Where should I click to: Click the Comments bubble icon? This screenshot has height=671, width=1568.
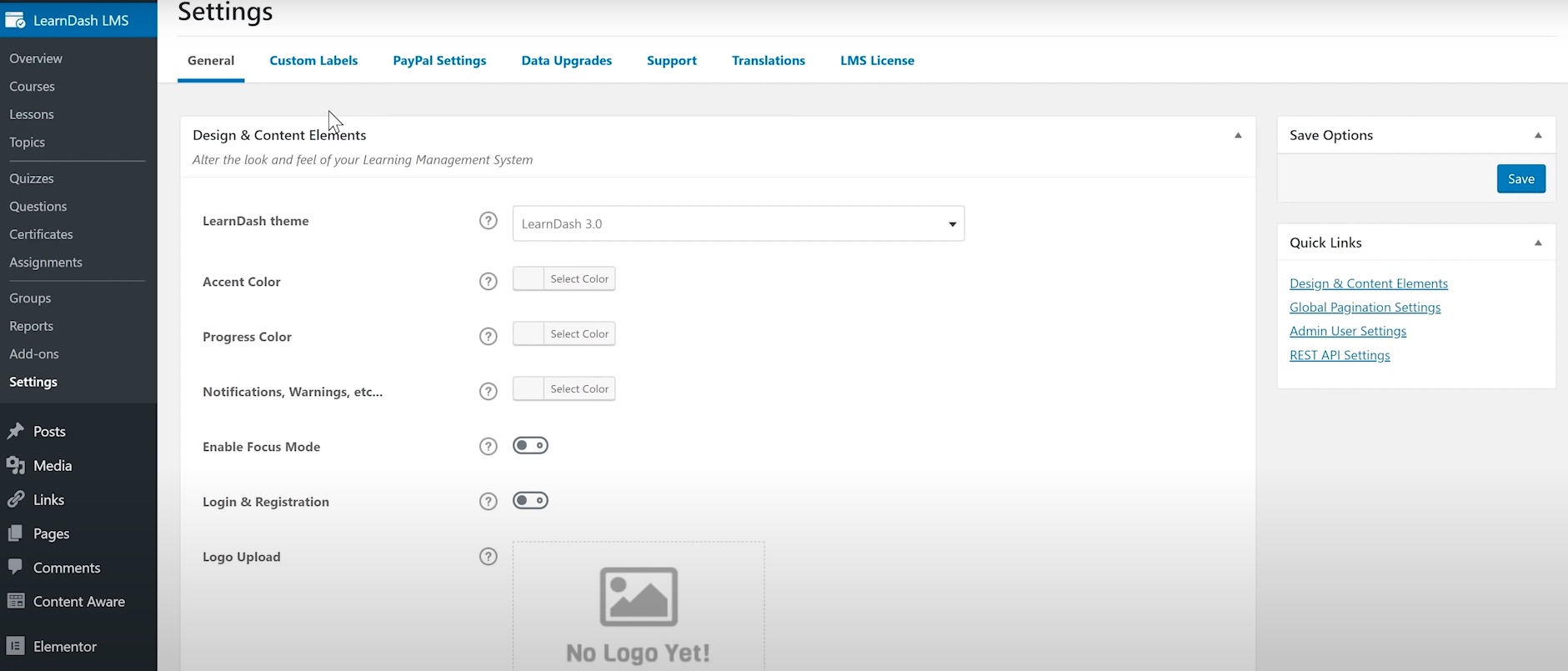point(16,567)
